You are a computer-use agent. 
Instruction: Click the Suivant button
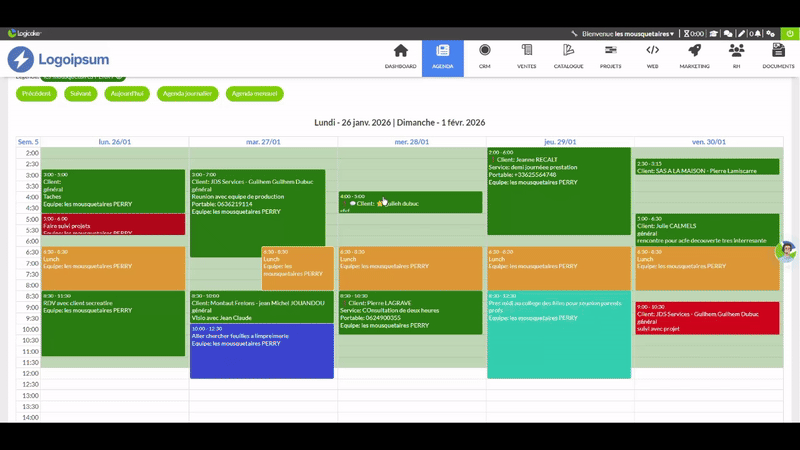[81, 94]
